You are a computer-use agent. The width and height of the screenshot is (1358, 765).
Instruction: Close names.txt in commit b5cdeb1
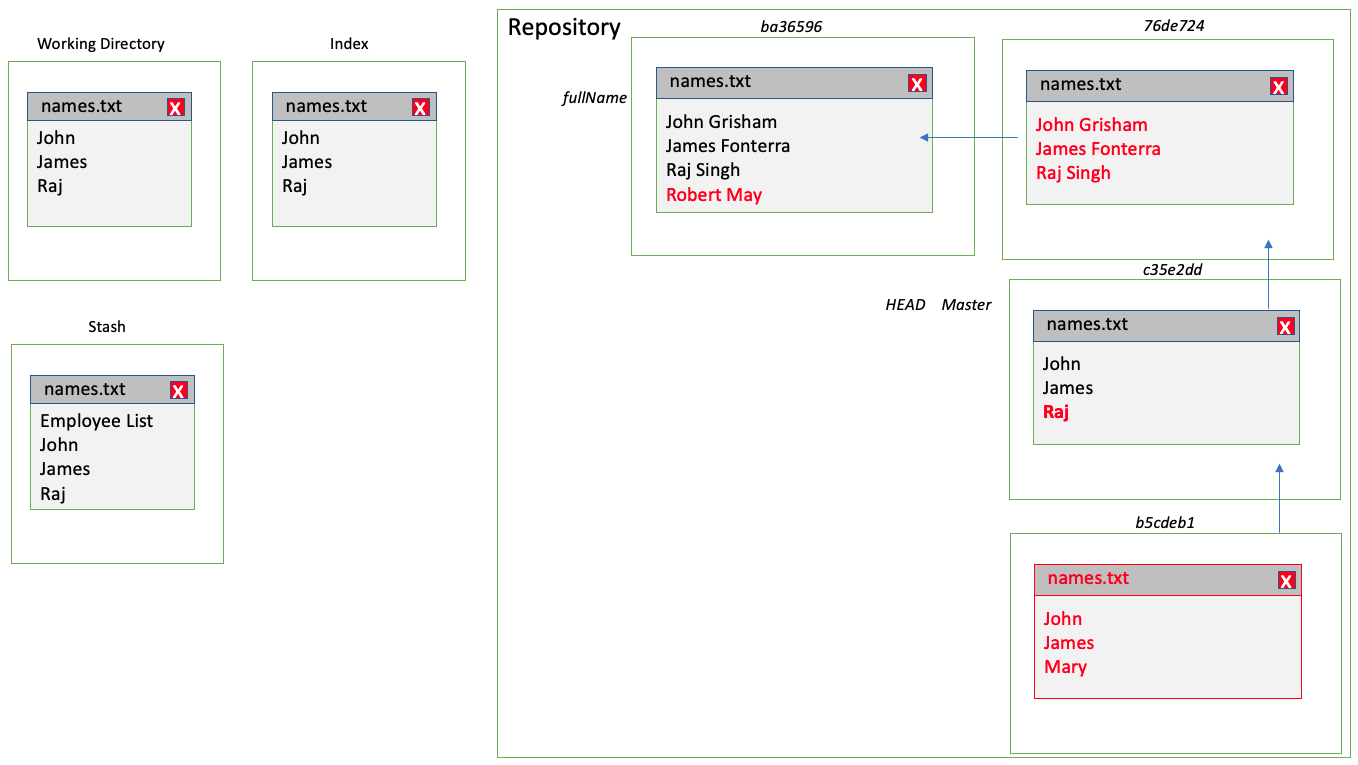pyautogui.click(x=1284, y=579)
